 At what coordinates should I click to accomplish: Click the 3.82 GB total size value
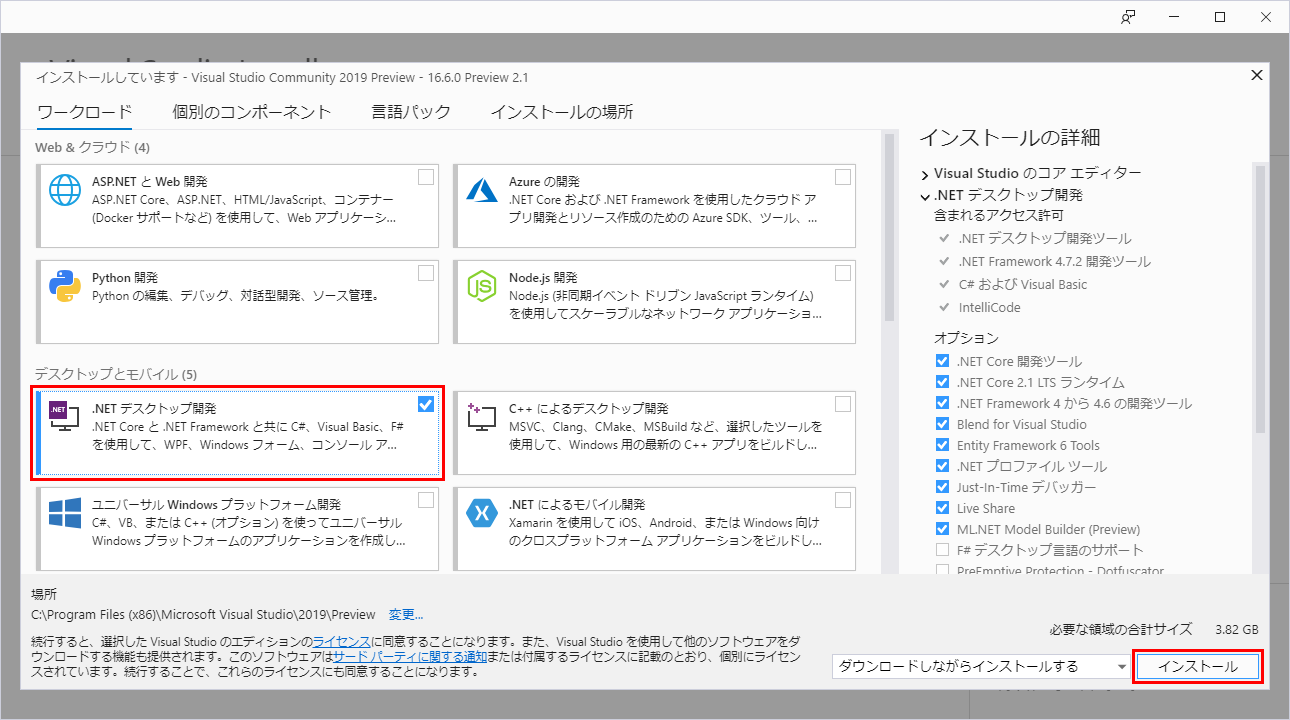1236,630
